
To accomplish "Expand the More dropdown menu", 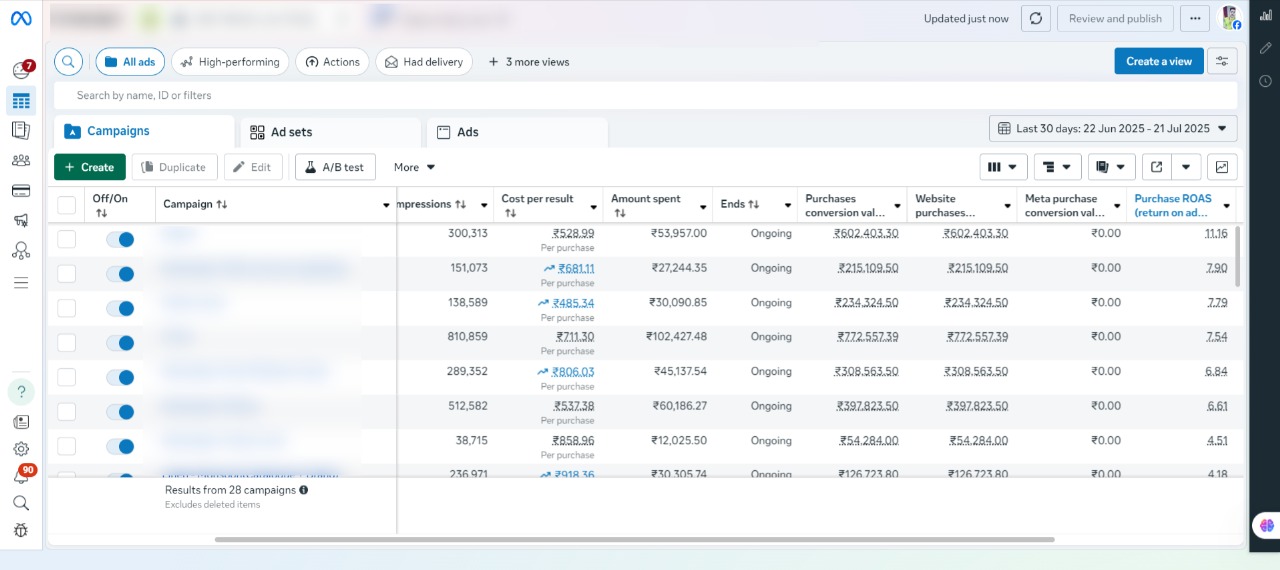I will tap(414, 167).
